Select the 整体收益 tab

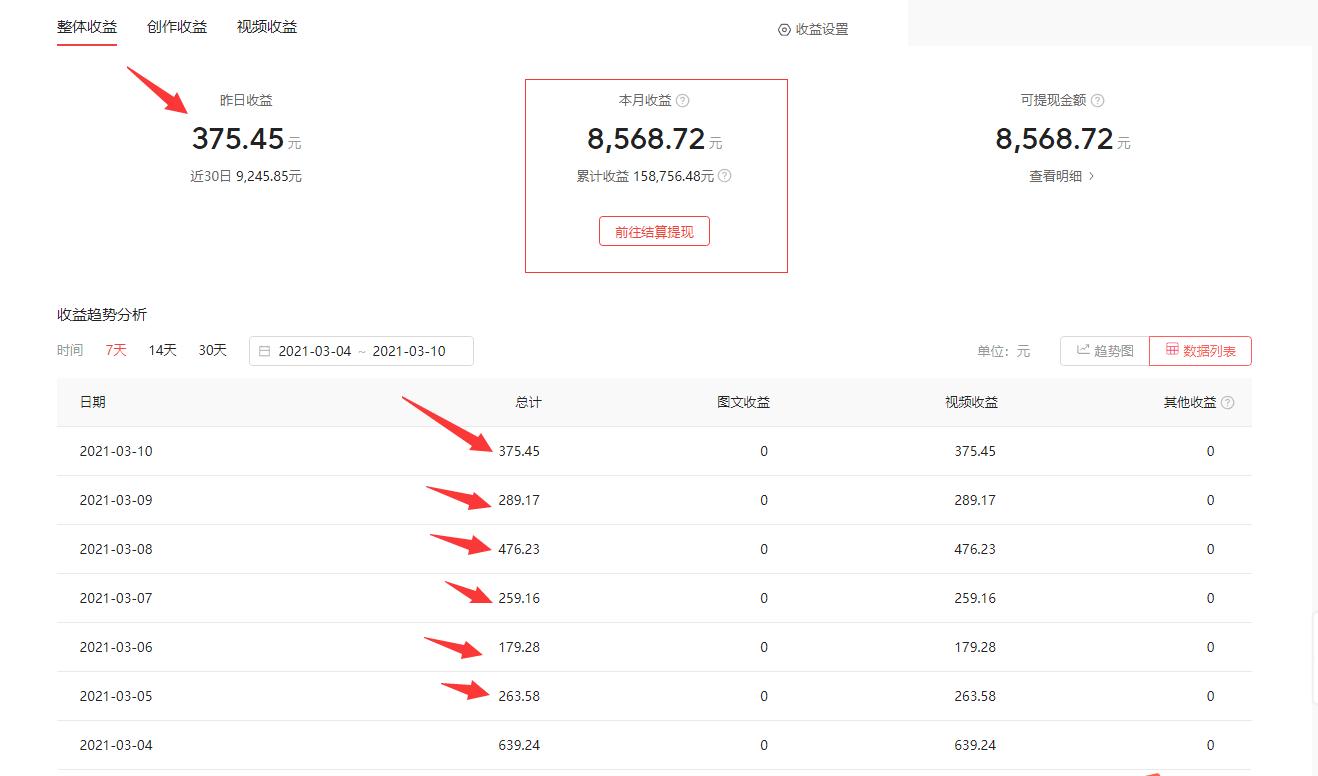pos(87,27)
